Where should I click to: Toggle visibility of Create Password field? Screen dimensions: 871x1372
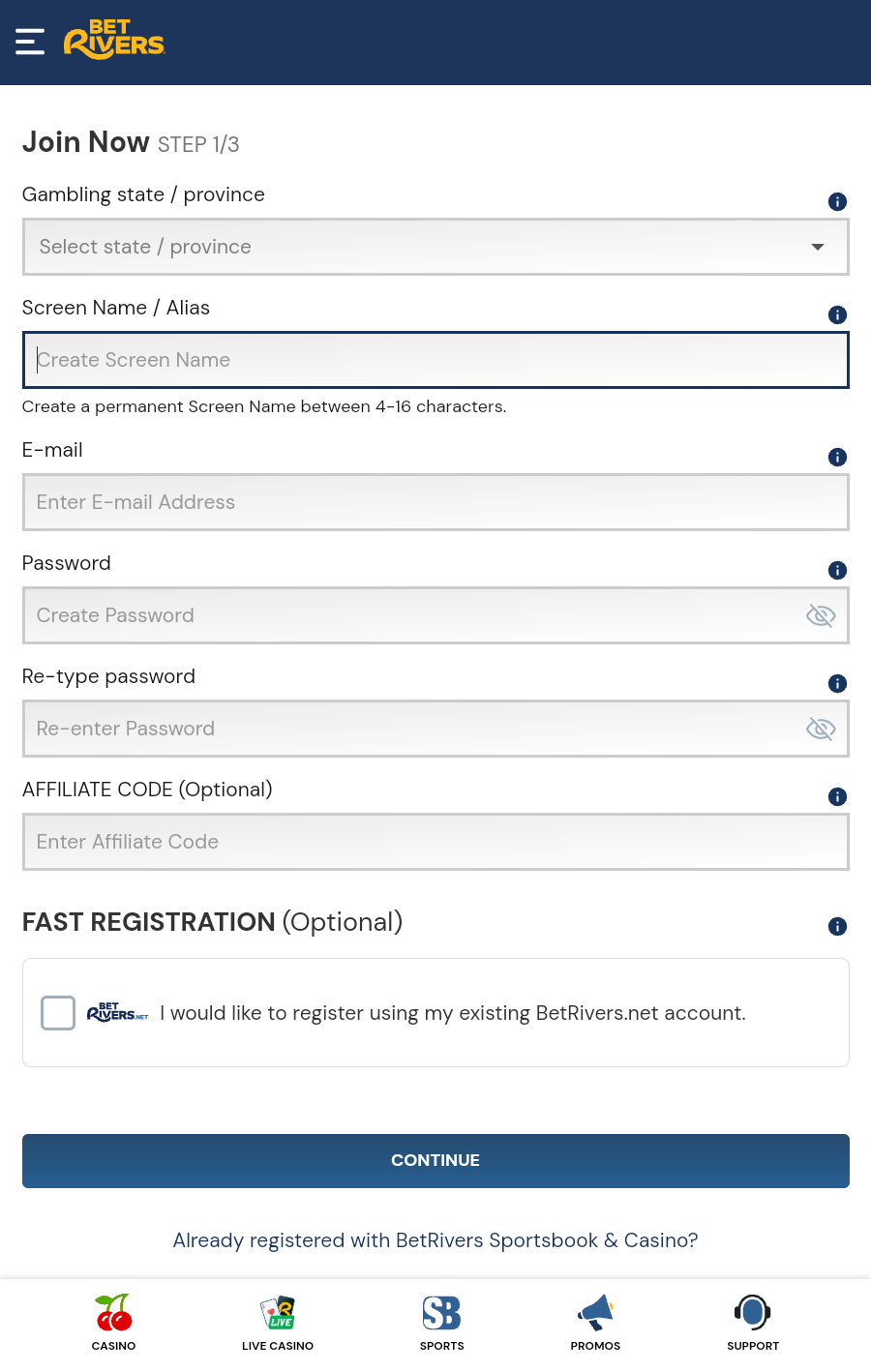point(821,615)
